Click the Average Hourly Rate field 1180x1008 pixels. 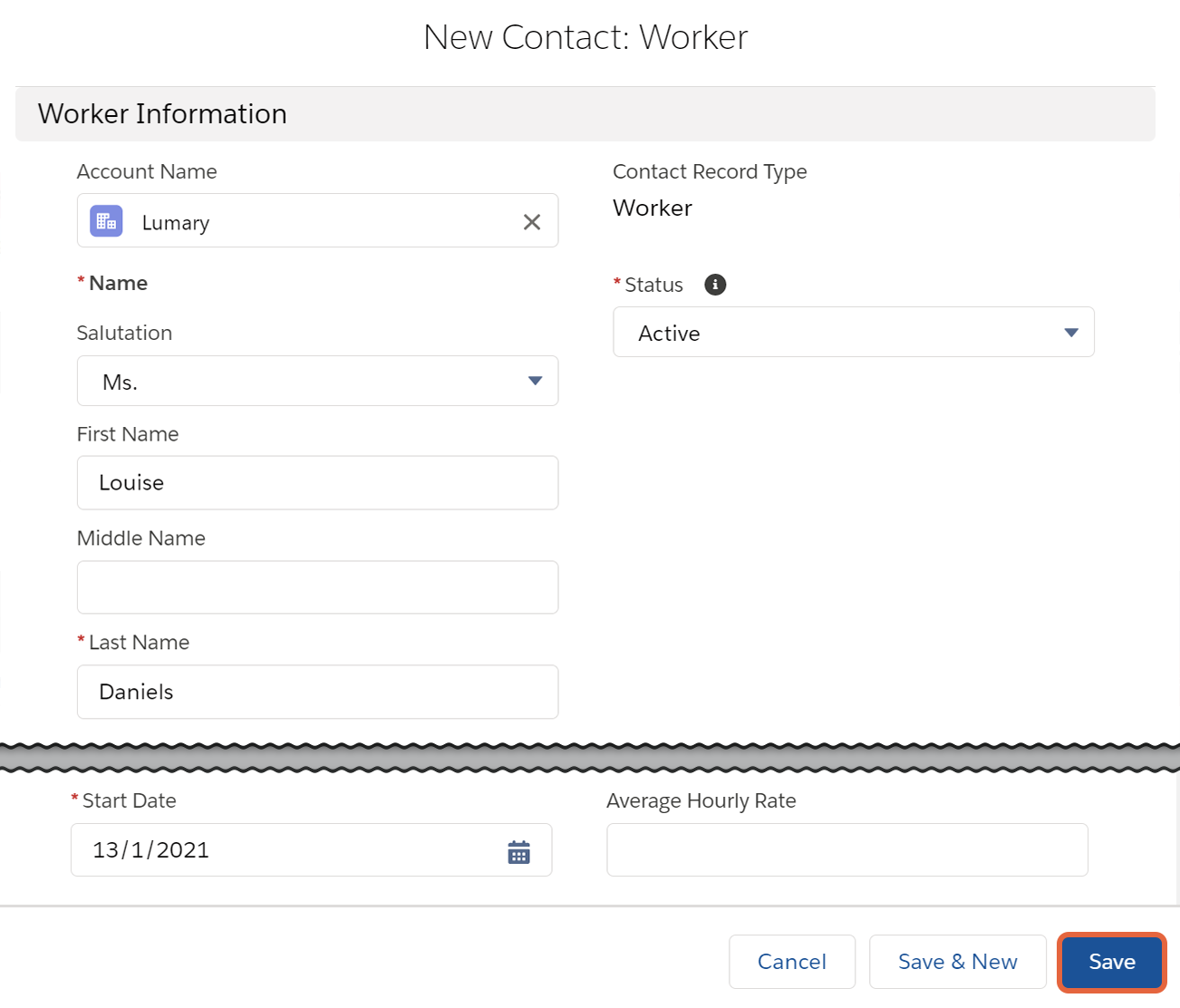846,850
